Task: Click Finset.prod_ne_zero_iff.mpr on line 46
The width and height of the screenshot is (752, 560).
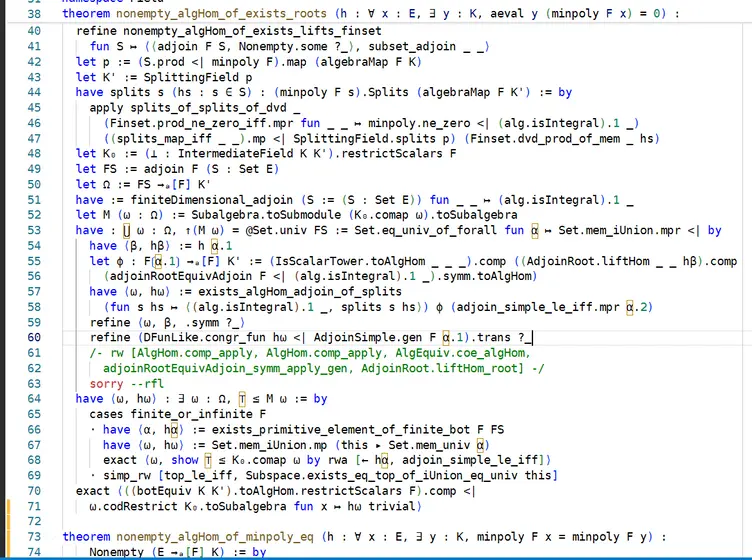Action: (202, 123)
